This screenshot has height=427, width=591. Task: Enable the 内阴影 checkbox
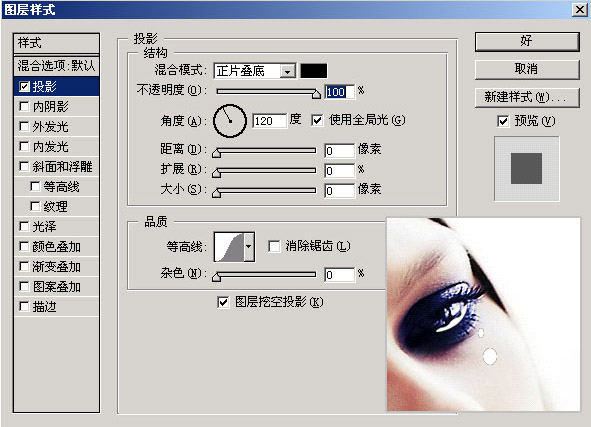coord(24,107)
